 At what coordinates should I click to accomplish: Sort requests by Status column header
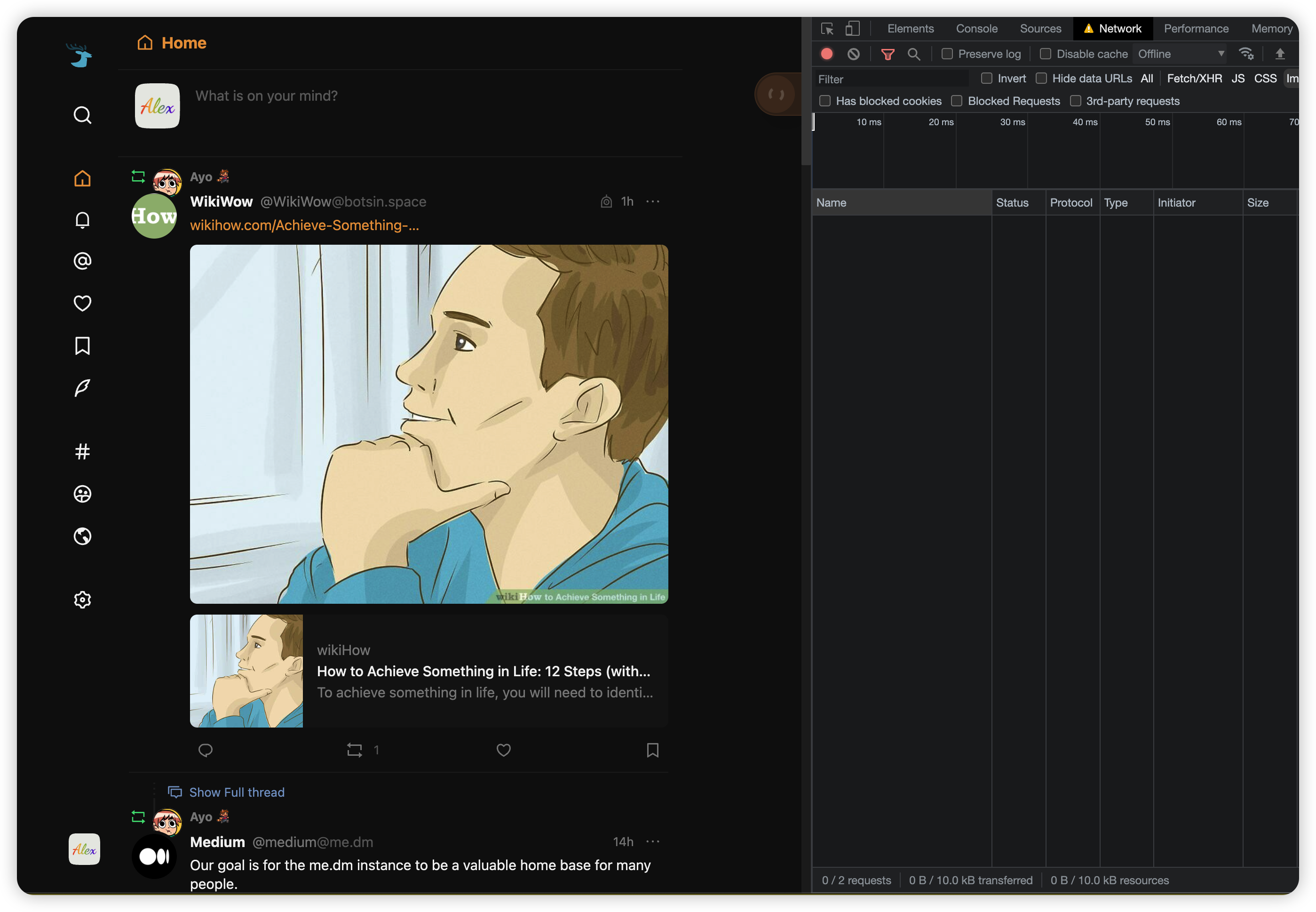point(1018,203)
